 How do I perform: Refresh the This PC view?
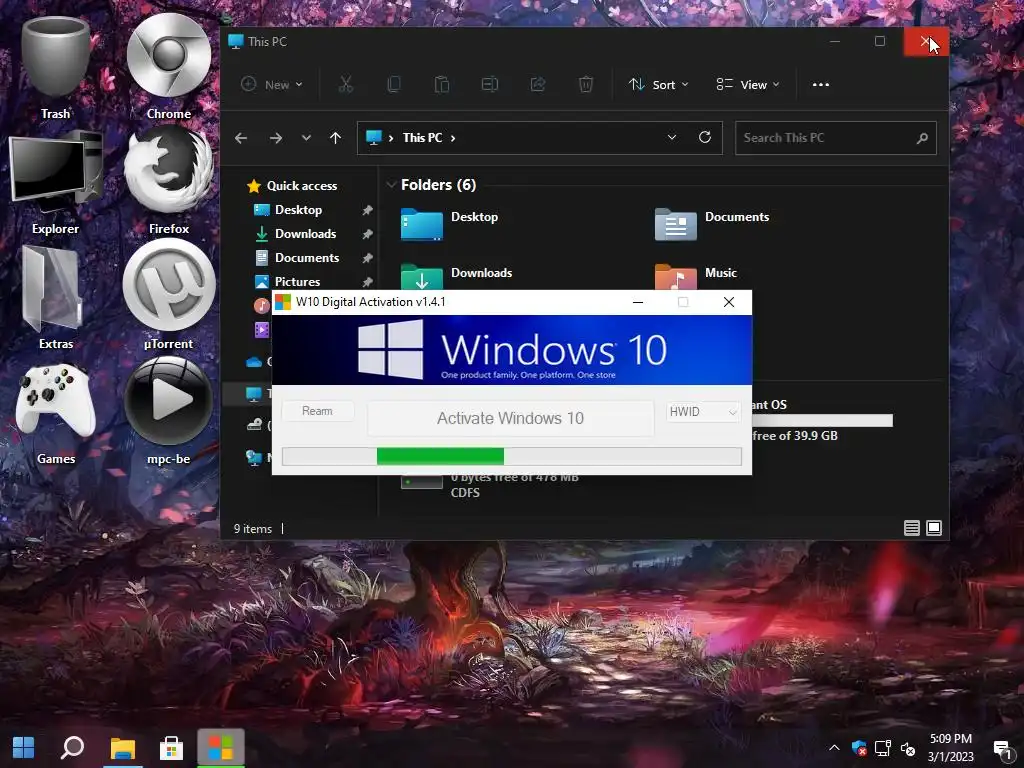705,137
